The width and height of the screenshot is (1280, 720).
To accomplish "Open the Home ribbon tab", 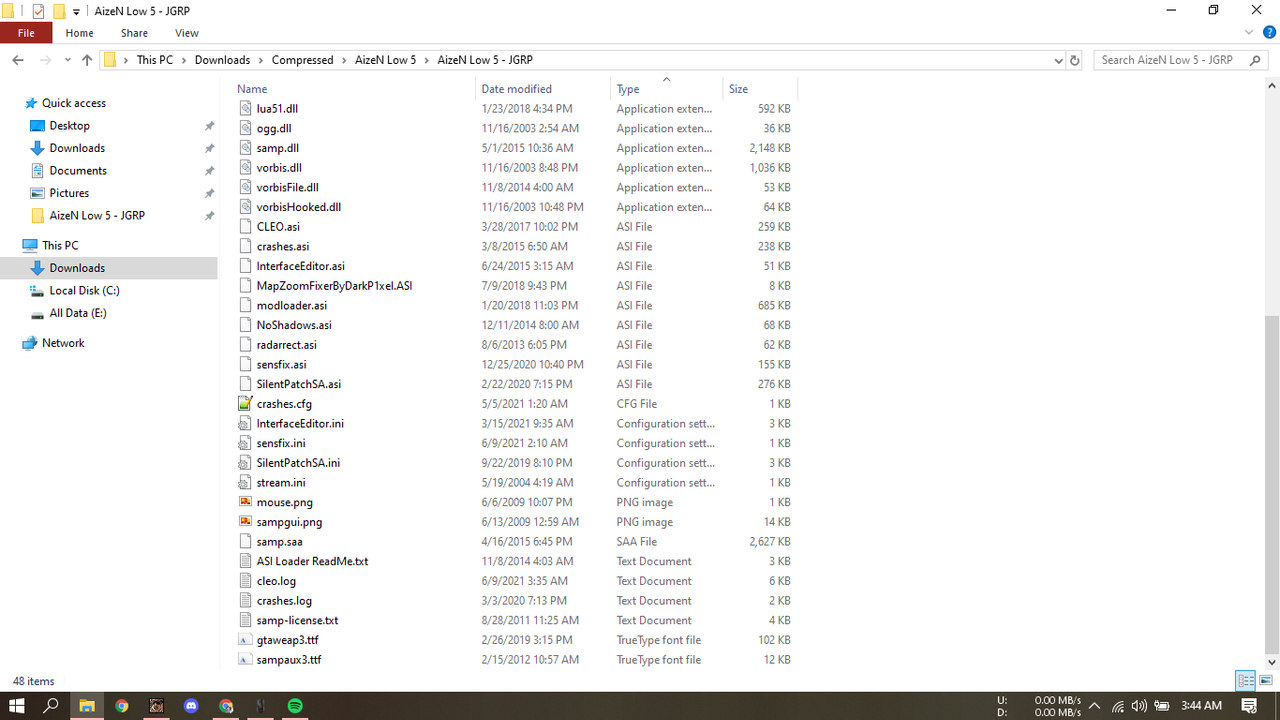I will coord(80,33).
